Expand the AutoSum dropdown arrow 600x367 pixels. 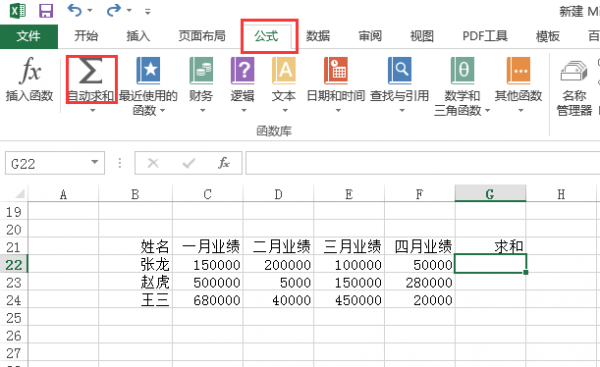tap(92, 111)
